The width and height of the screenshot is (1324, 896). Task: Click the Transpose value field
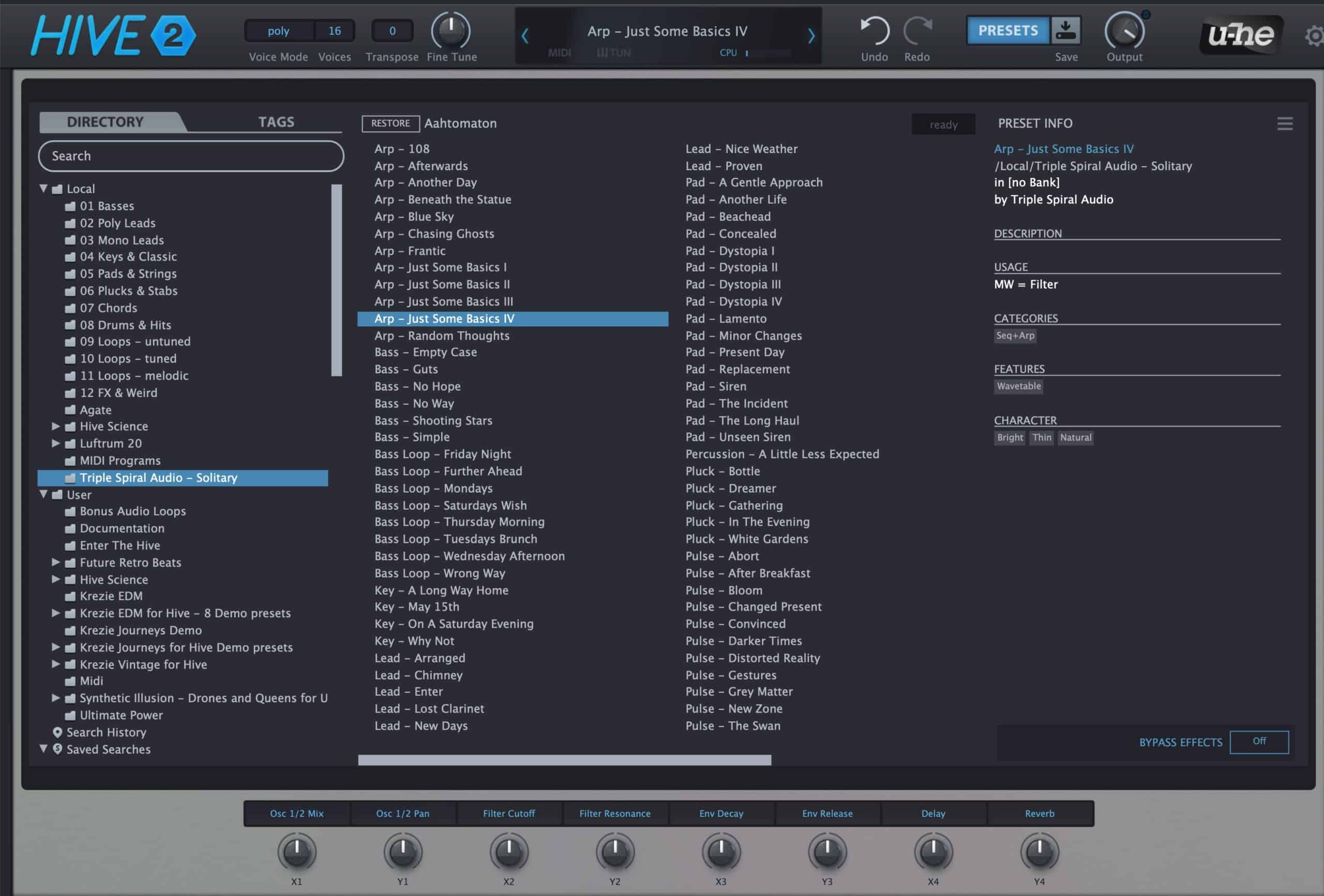tap(392, 31)
